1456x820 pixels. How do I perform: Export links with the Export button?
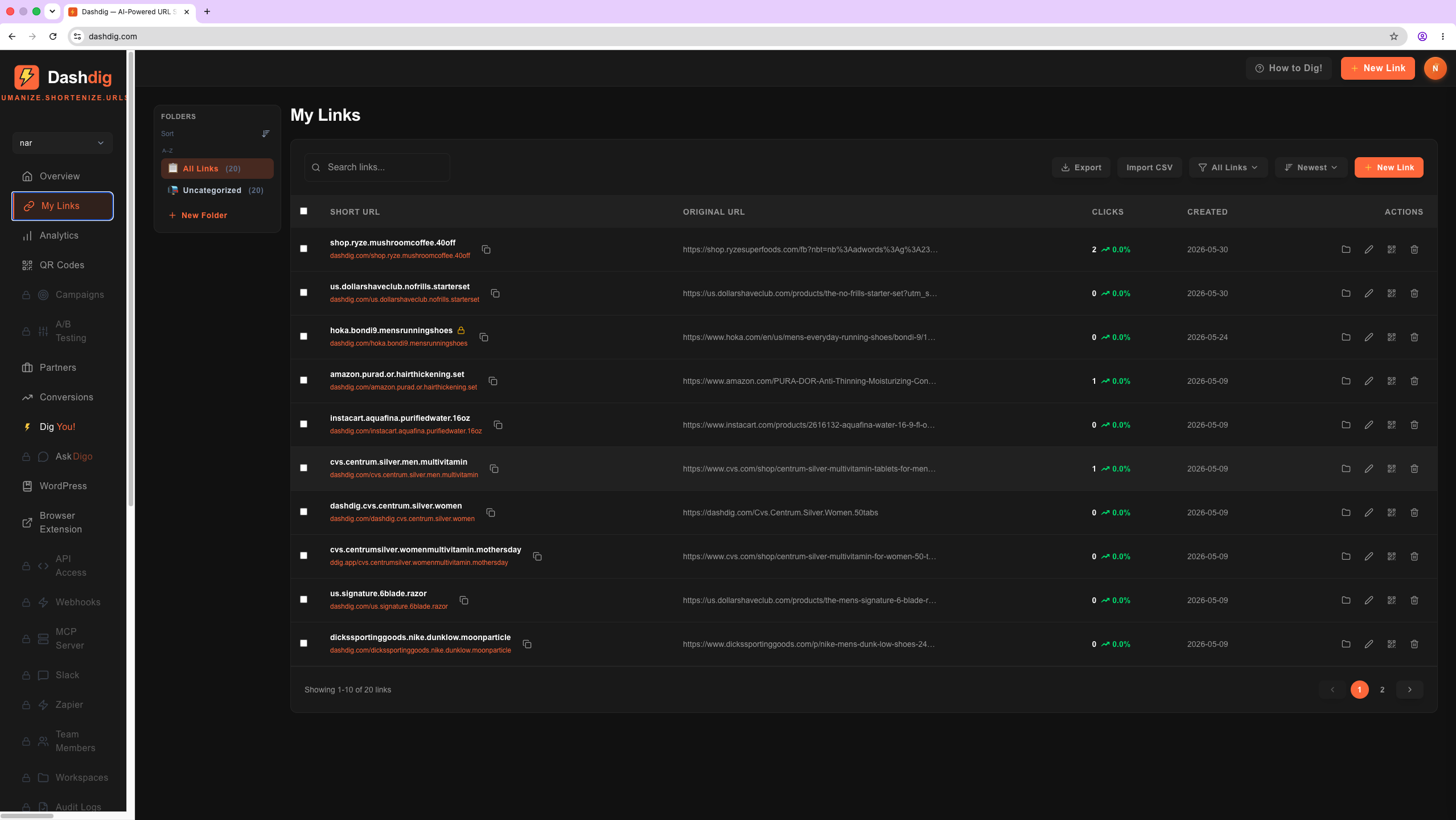point(1081,167)
